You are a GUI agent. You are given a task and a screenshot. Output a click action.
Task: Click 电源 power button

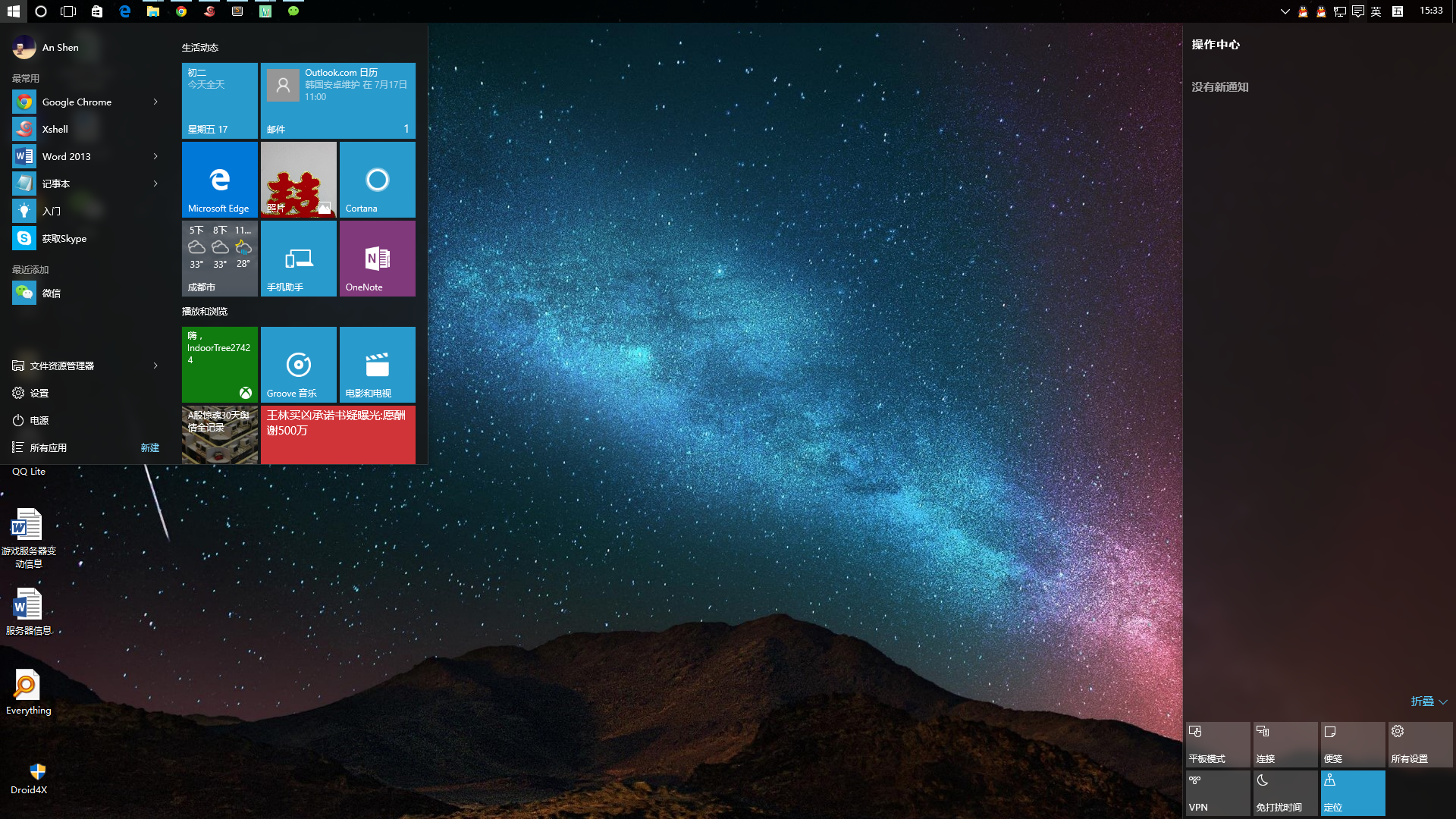pyautogui.click(x=39, y=421)
